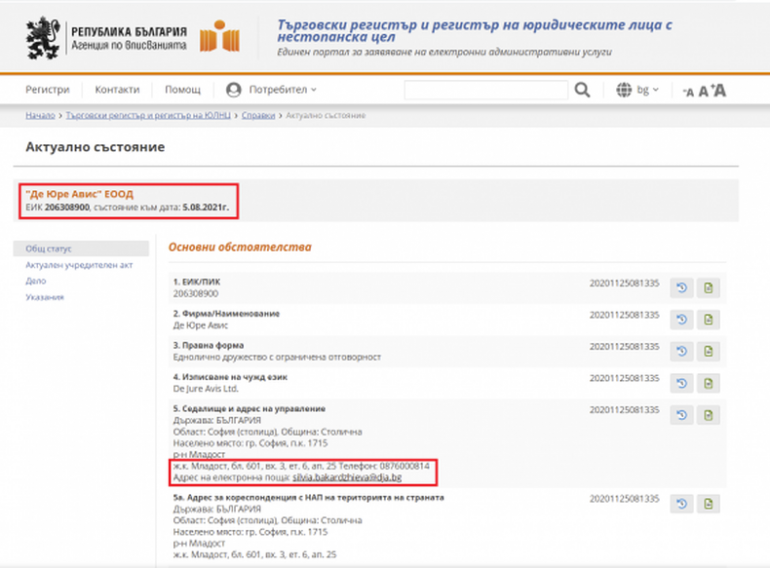Screen dimensions: 770x568
Task: Go to Помощ in navigation bar
Action: [182, 90]
